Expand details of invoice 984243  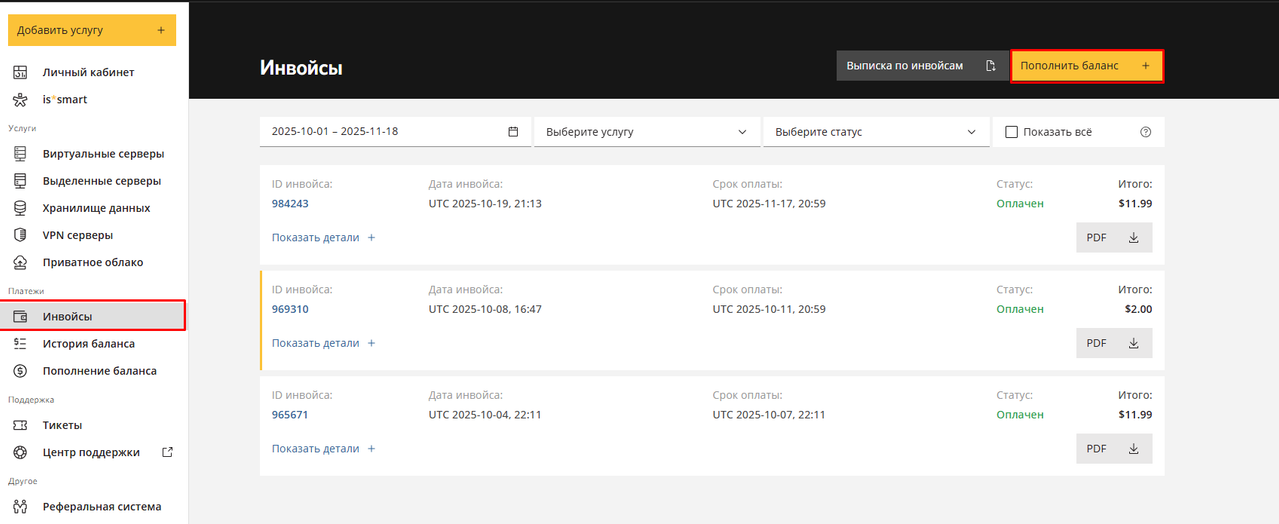[x=323, y=238]
